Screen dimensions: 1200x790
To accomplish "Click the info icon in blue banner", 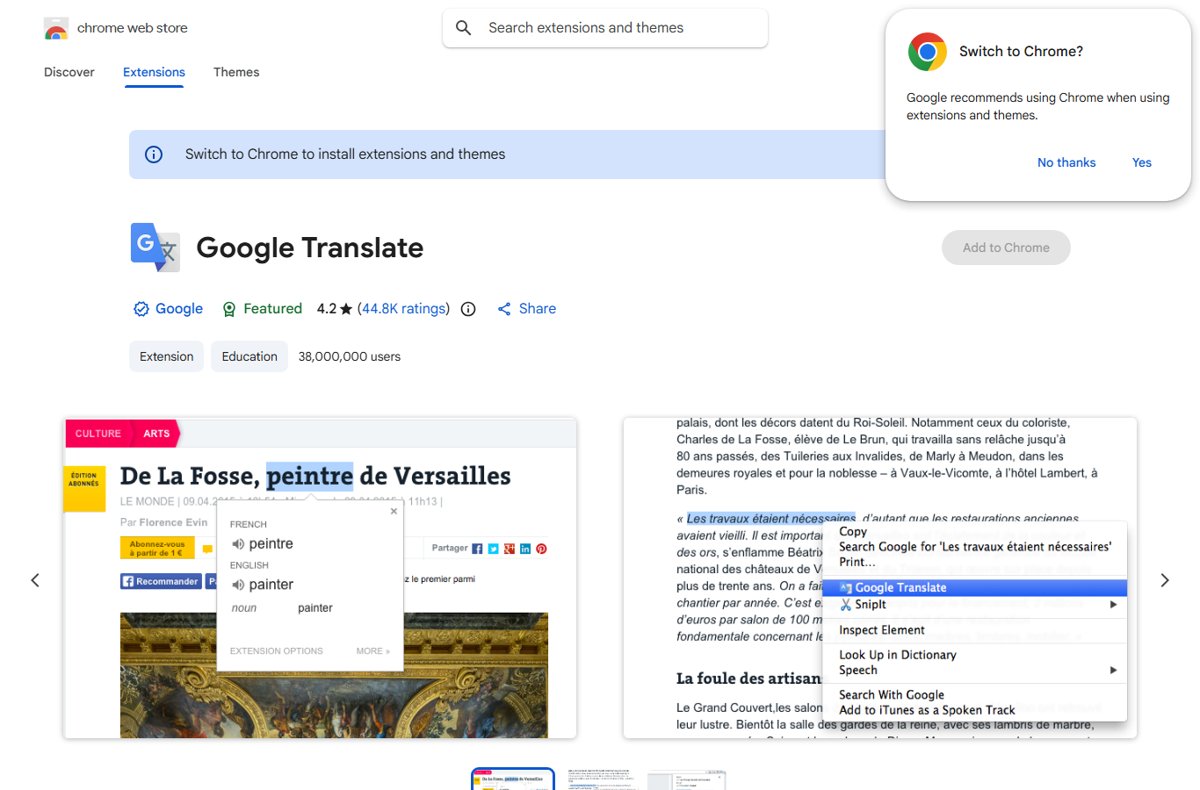I will point(154,154).
